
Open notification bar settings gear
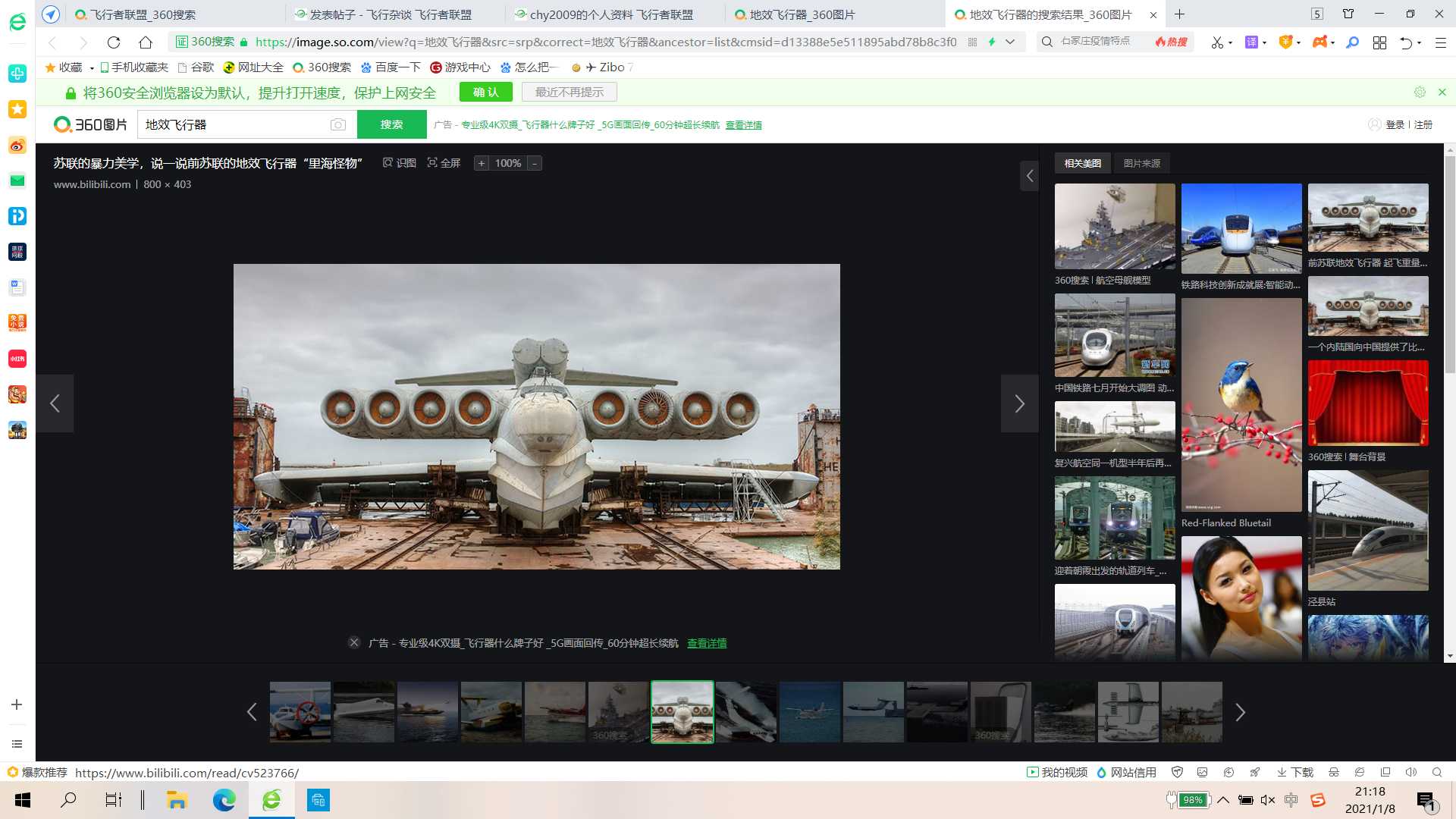pyautogui.click(x=1420, y=92)
